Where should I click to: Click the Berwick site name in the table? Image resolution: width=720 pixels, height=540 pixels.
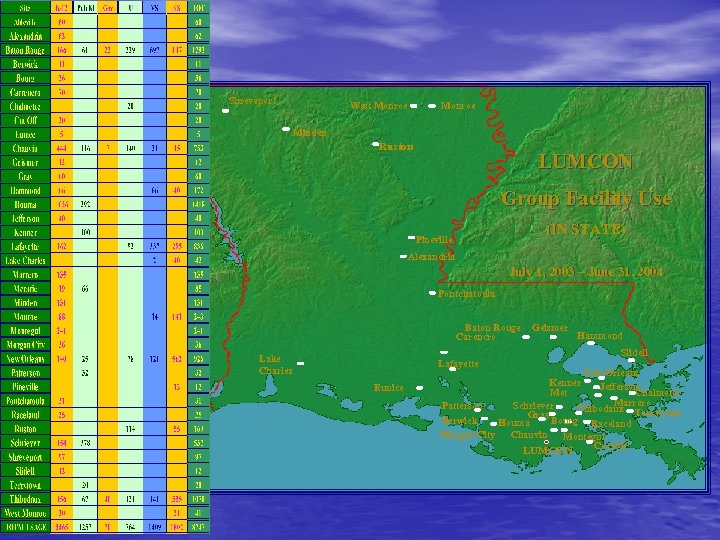25,64
